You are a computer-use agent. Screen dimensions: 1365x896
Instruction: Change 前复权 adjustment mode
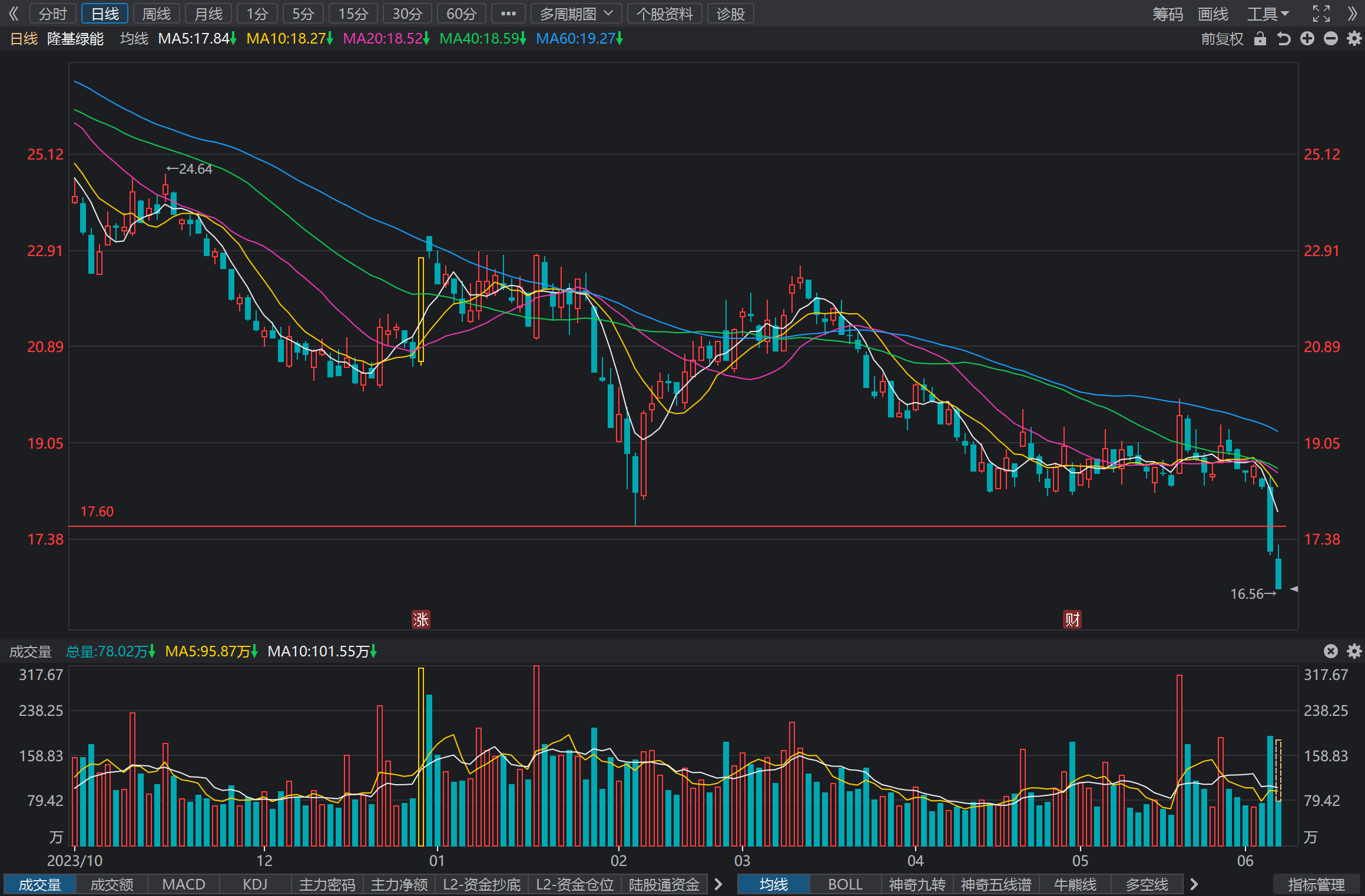pyautogui.click(x=1222, y=39)
